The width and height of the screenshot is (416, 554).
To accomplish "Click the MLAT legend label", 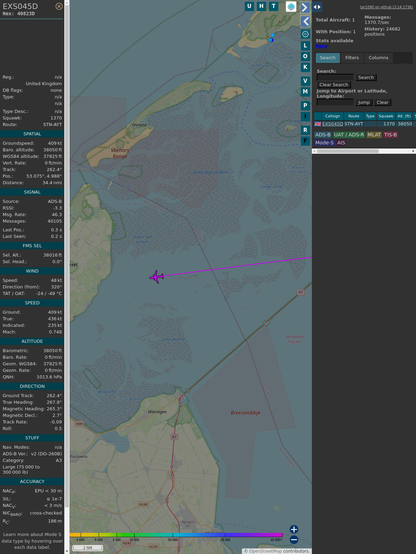I will pyautogui.click(x=374, y=135).
